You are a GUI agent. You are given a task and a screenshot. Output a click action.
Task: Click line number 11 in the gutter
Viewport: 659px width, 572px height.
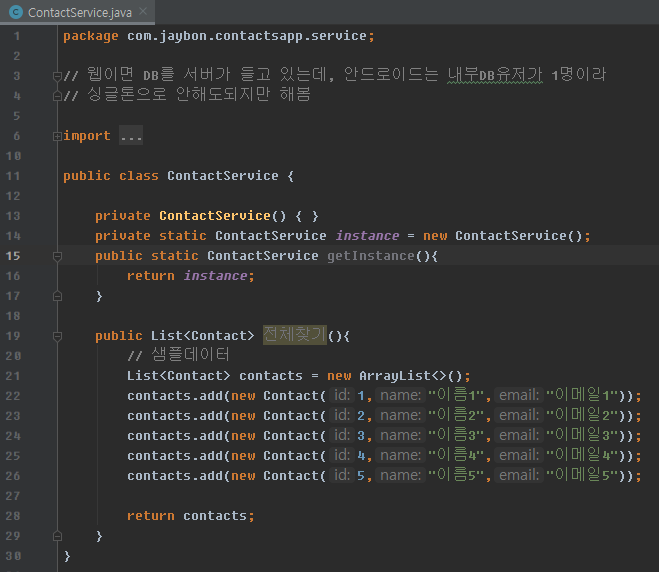click(x=13, y=176)
